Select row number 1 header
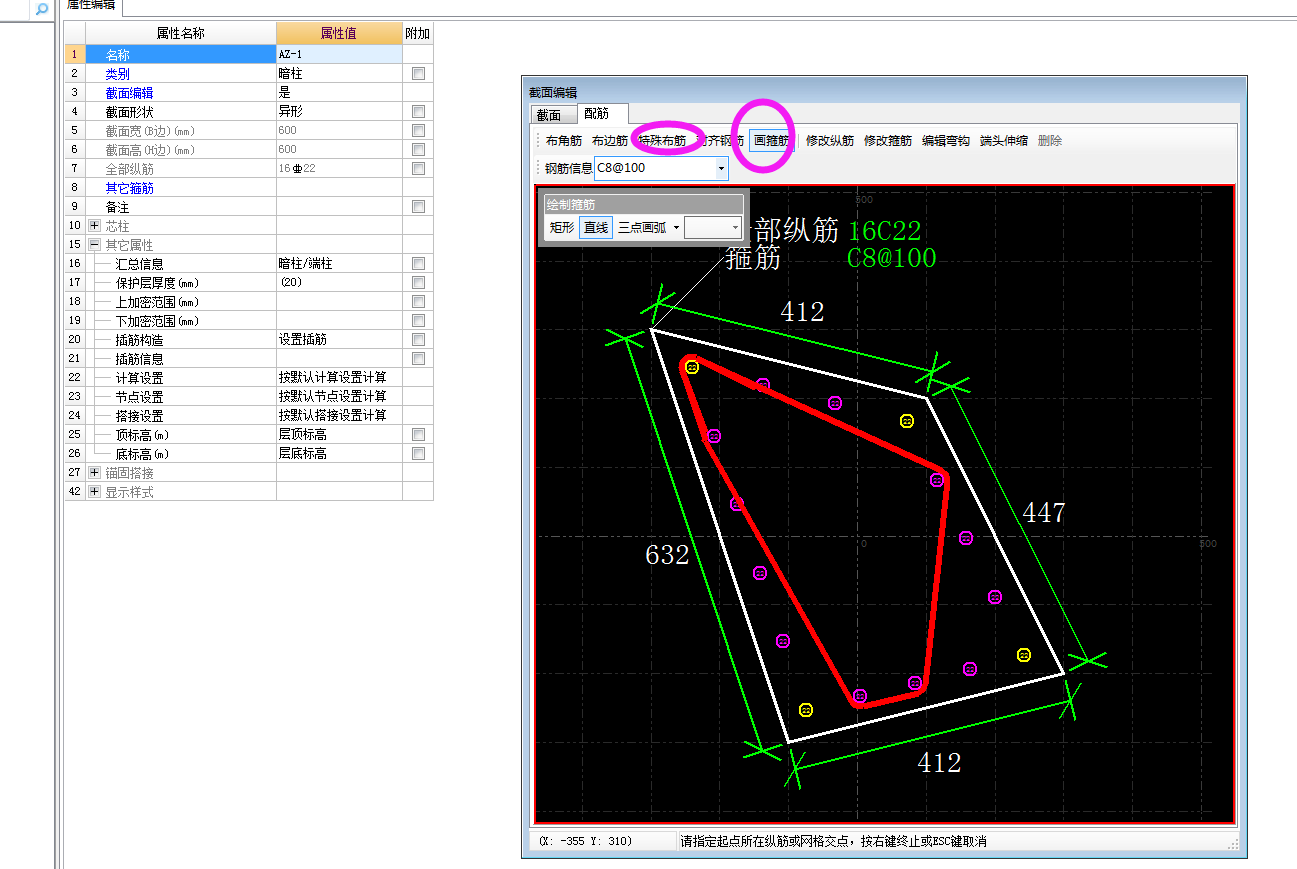 click(x=75, y=54)
